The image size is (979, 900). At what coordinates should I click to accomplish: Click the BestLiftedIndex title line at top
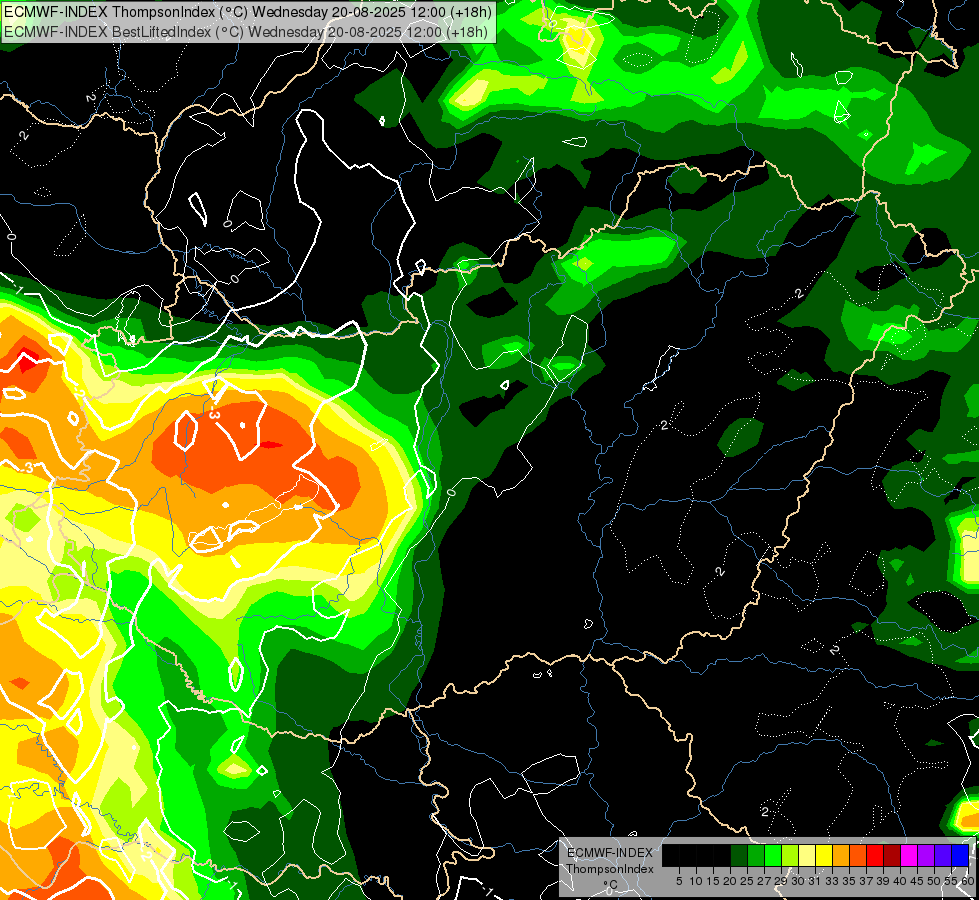click(245, 31)
